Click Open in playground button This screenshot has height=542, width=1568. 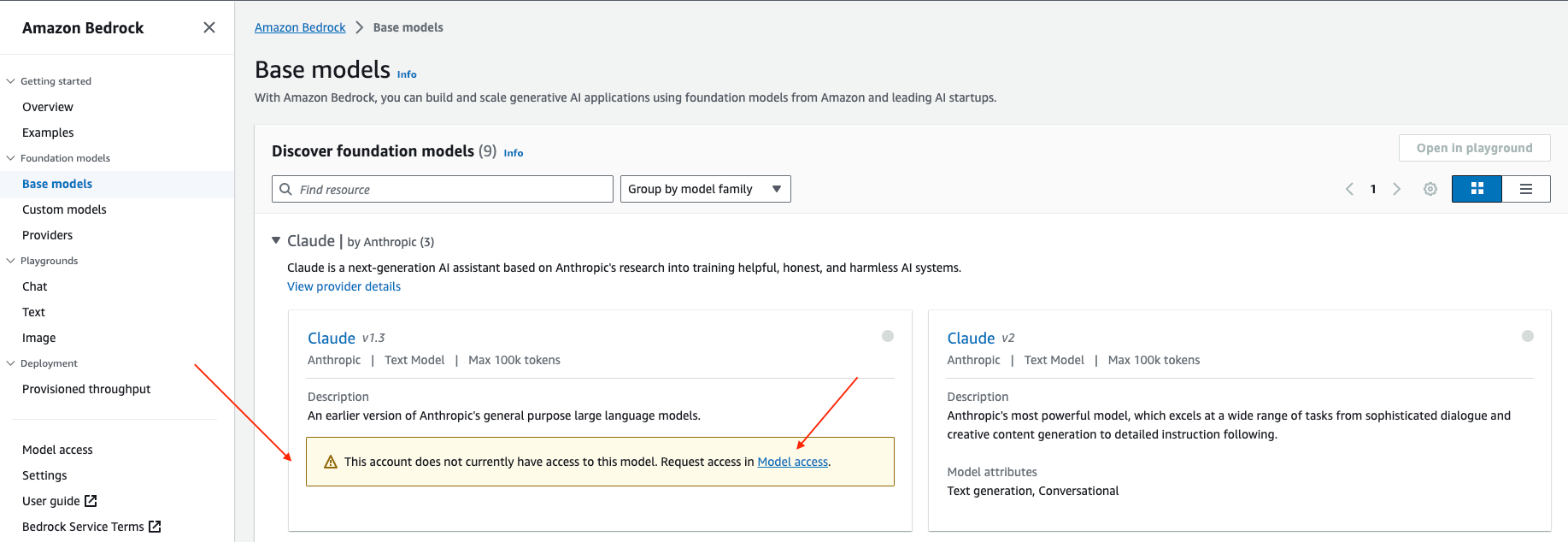[x=1475, y=148]
